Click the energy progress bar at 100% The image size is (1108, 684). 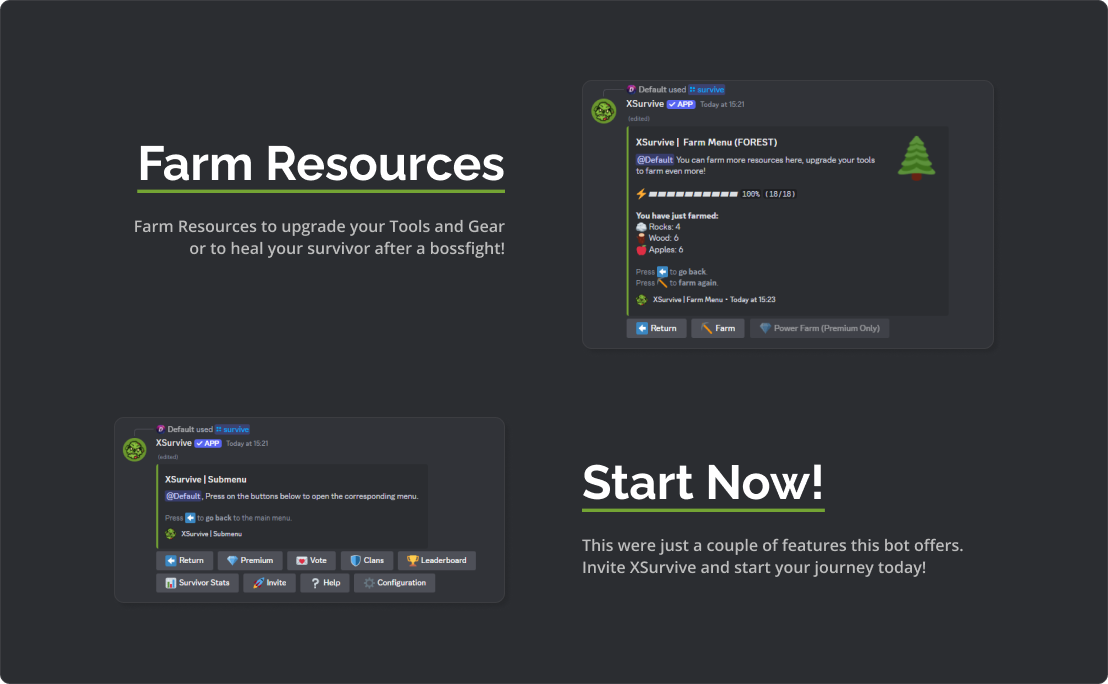pyautogui.click(x=692, y=193)
